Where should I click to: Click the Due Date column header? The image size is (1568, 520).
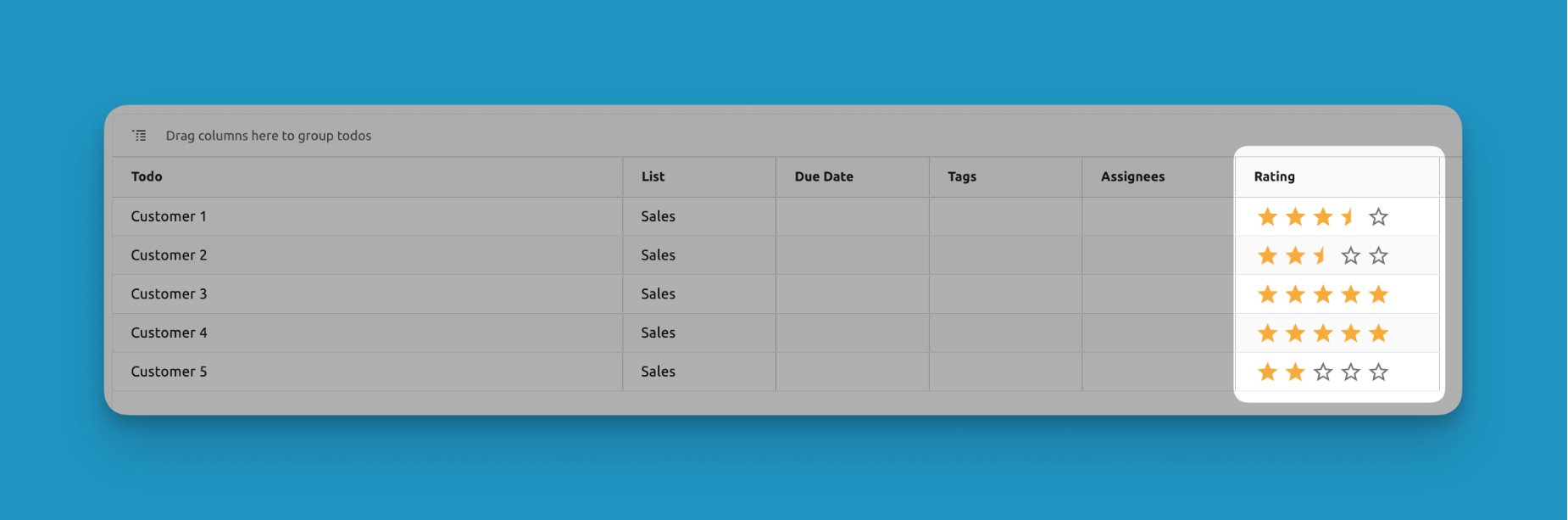pyautogui.click(x=824, y=176)
